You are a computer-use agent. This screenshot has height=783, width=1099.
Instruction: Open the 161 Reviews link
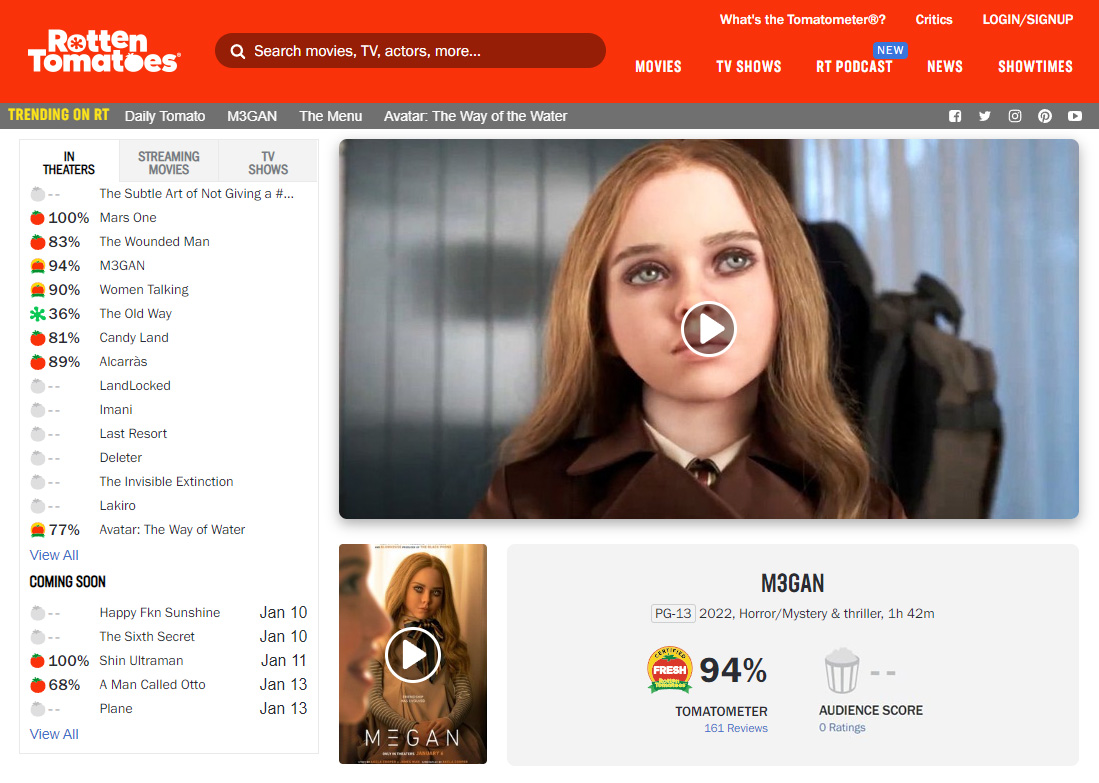pos(736,728)
